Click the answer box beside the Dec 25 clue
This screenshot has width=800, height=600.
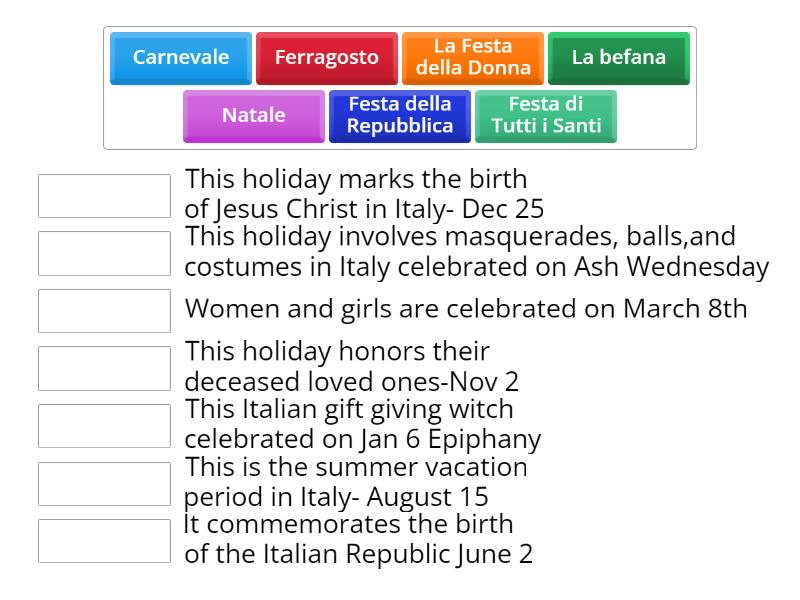coord(104,196)
